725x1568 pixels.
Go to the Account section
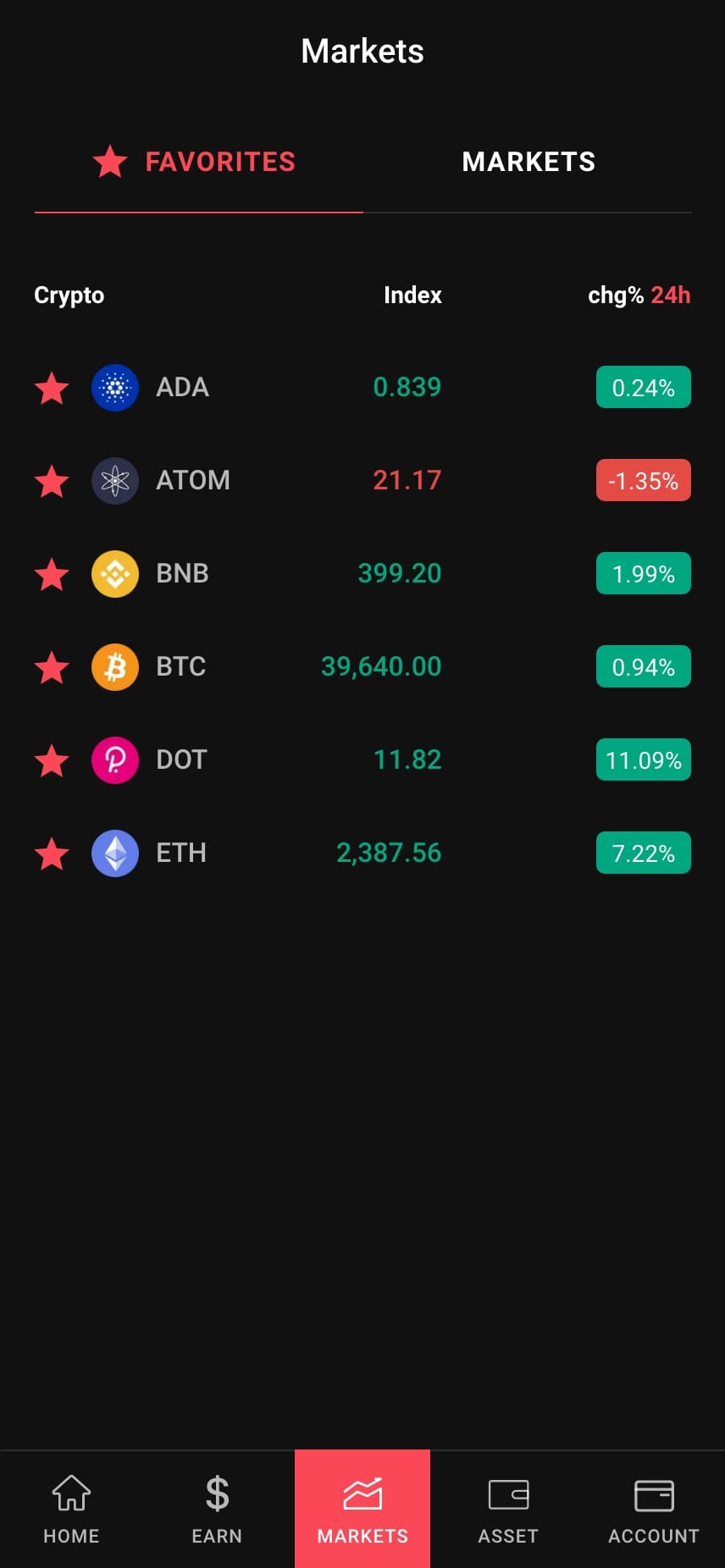click(x=654, y=1509)
